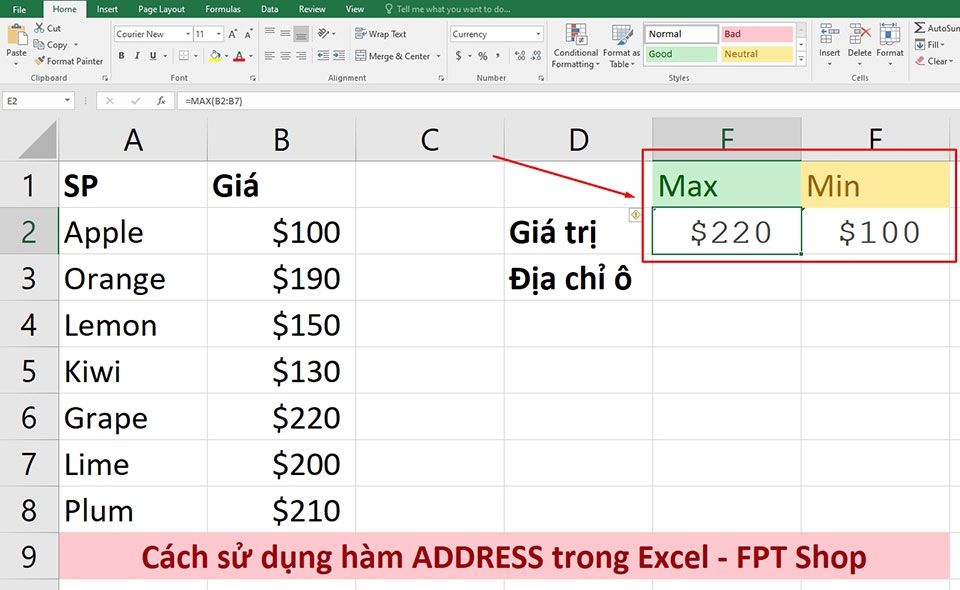Activate the Format Painter
Image resolution: width=960 pixels, height=590 pixels.
[68, 61]
